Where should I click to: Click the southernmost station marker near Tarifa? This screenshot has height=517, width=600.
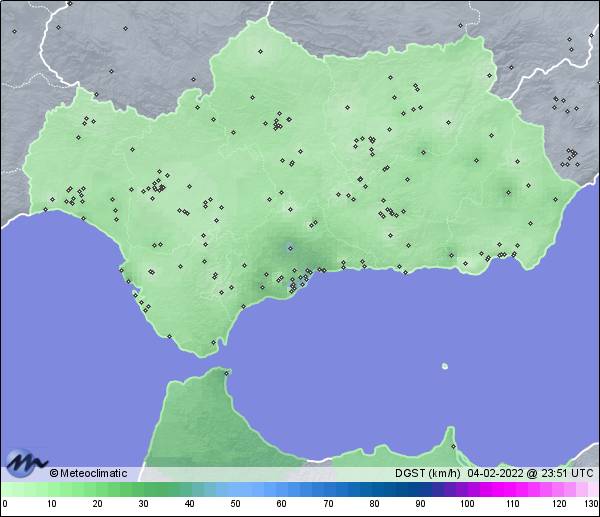212,343
